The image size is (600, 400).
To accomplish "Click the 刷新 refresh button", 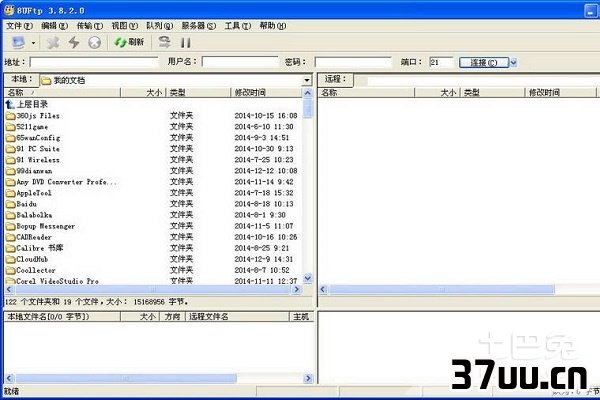I will [129, 42].
